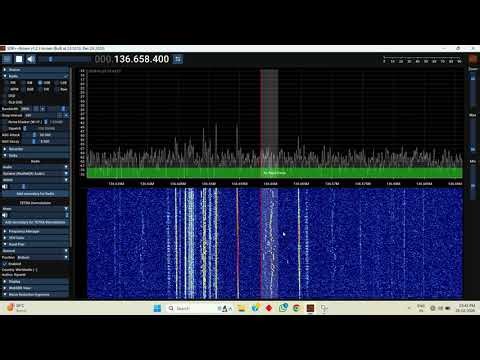Expand the VFO Color section

35,238
